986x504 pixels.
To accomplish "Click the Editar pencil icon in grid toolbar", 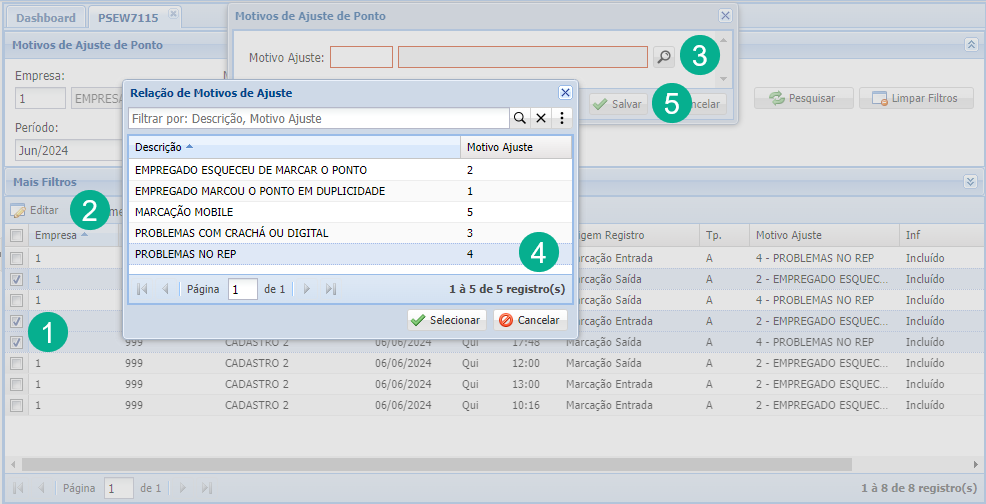I will click(x=18, y=211).
